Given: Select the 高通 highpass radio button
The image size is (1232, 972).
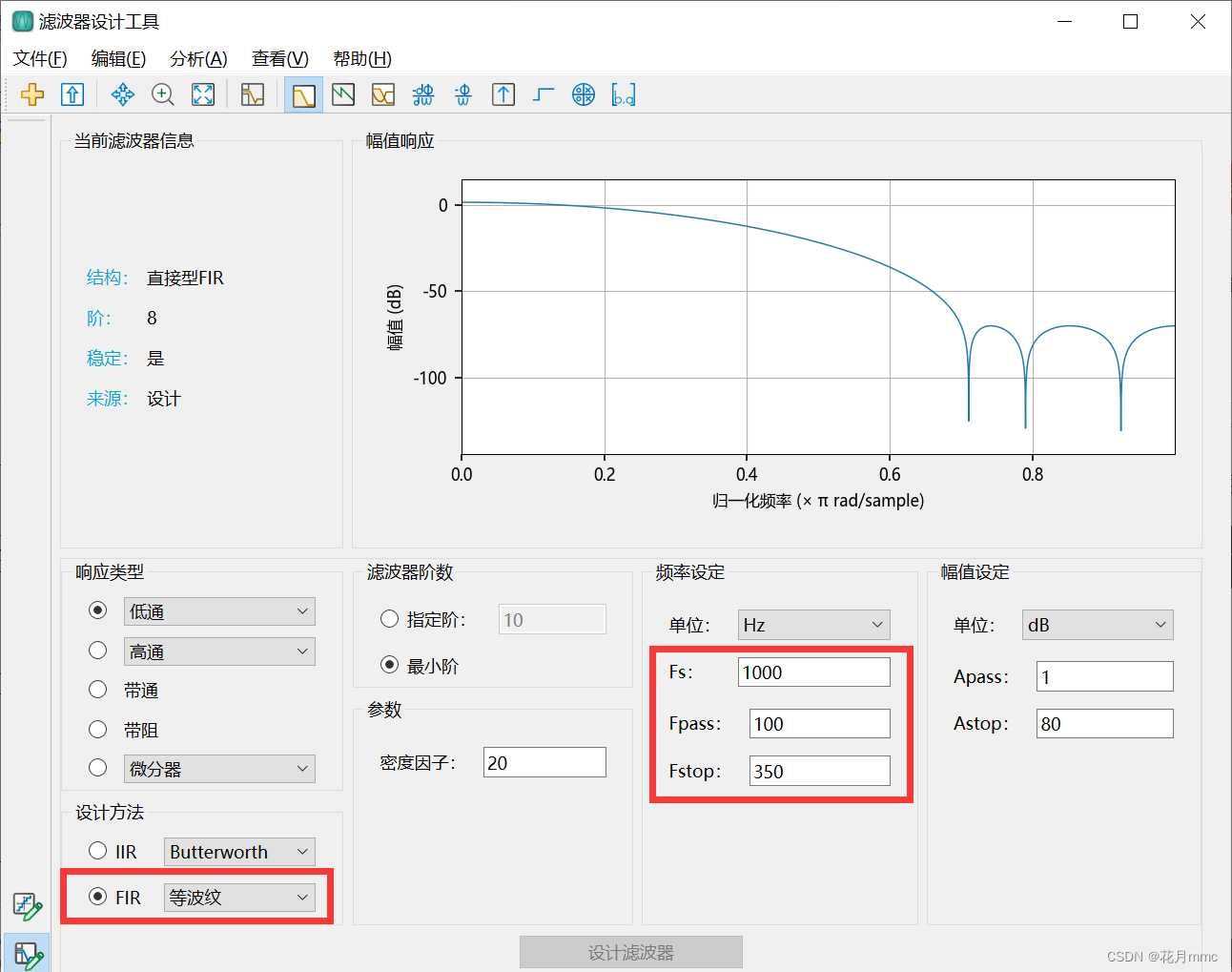Looking at the screenshot, I should (97, 651).
